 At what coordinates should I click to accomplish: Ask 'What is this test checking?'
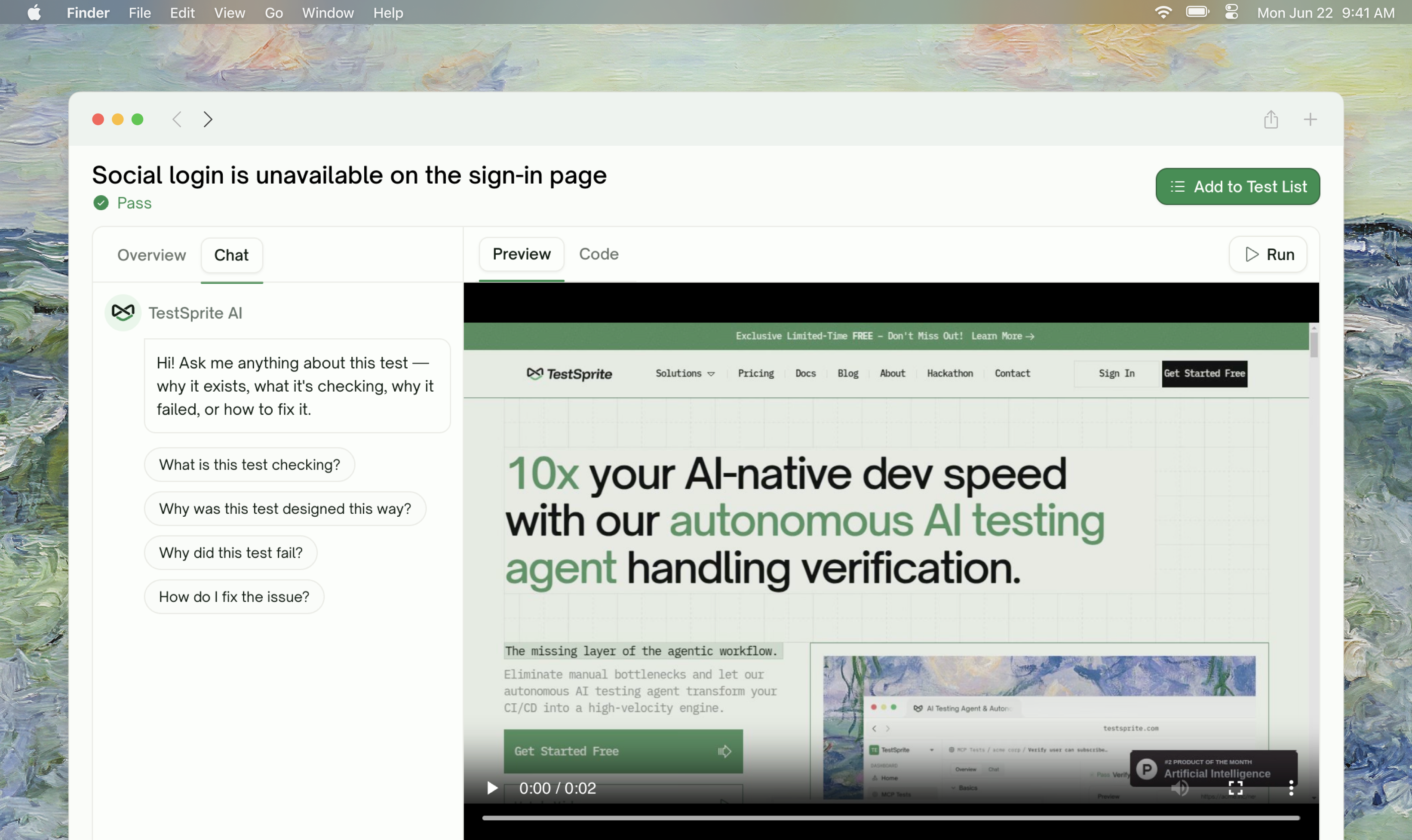tap(250, 465)
